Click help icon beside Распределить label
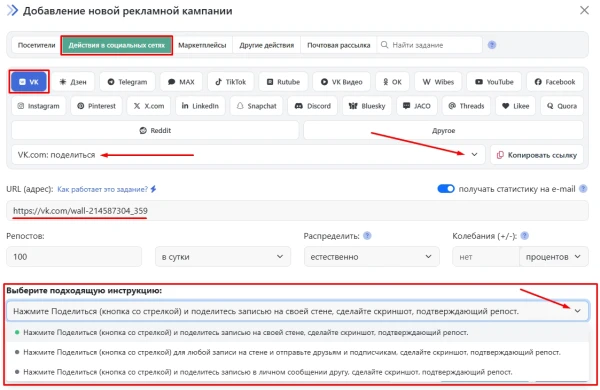 pyautogui.click(x=367, y=236)
